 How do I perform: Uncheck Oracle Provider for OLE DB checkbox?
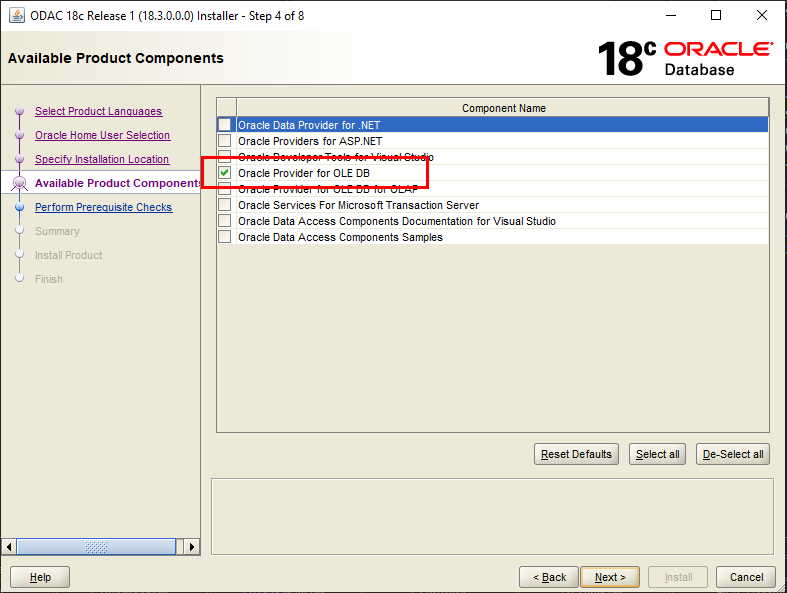(x=224, y=173)
